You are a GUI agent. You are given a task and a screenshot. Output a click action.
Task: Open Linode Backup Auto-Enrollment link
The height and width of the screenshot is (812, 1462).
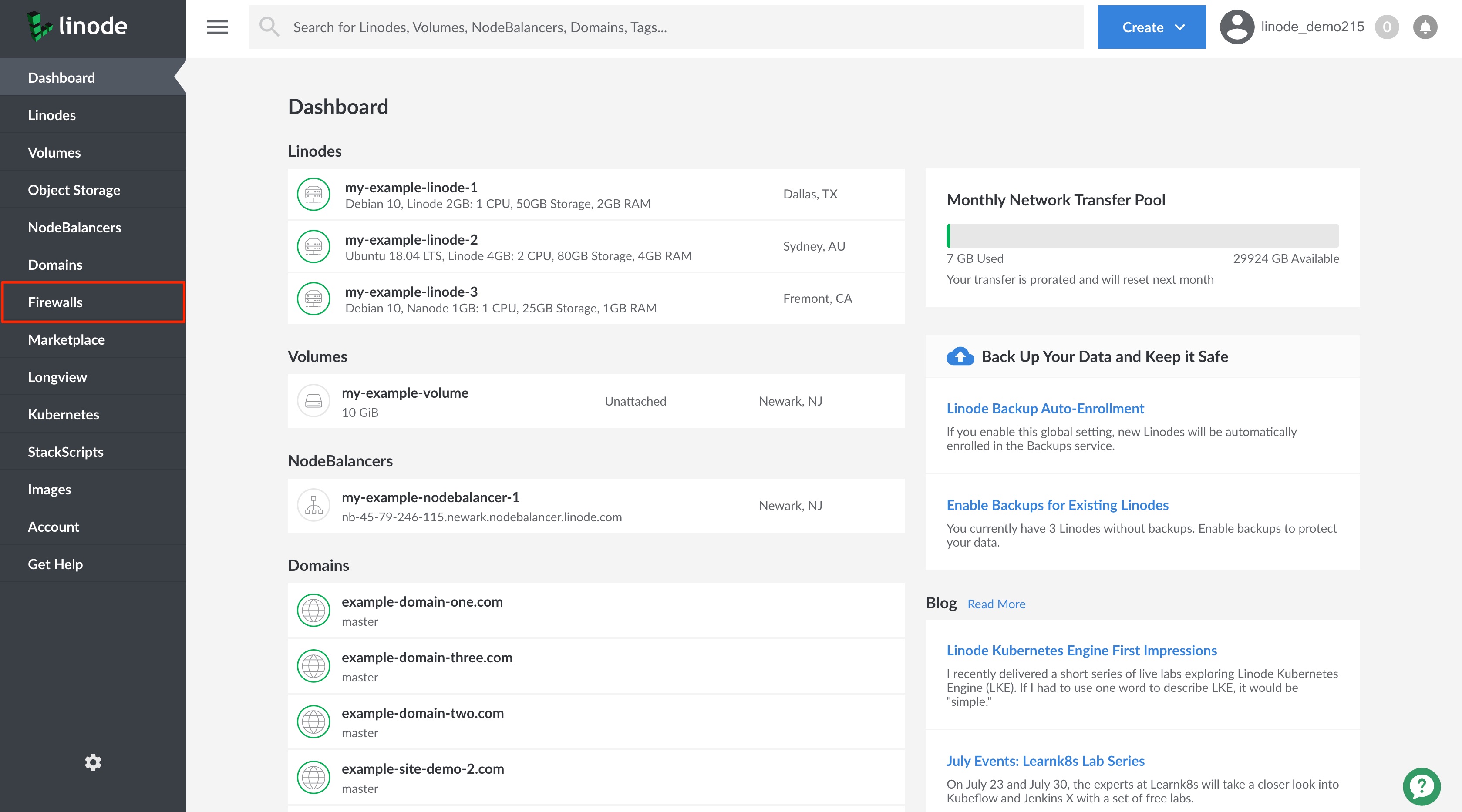pos(1045,408)
